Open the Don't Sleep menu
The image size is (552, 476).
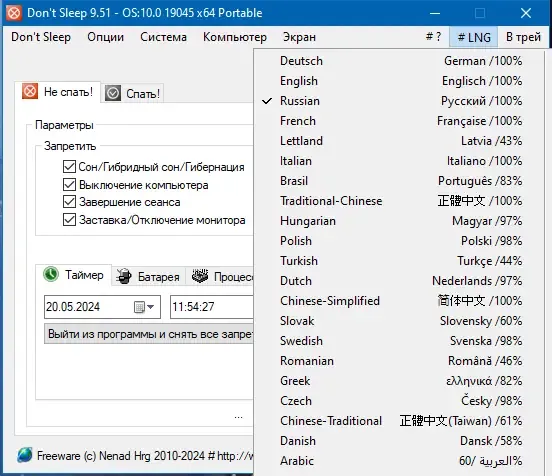pos(41,37)
